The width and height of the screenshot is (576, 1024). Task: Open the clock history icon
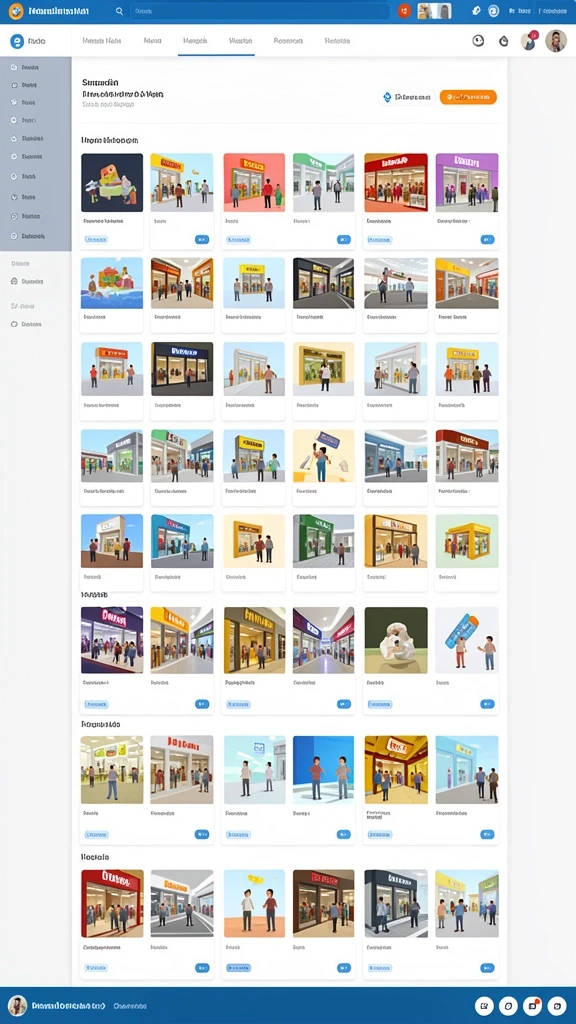478,40
